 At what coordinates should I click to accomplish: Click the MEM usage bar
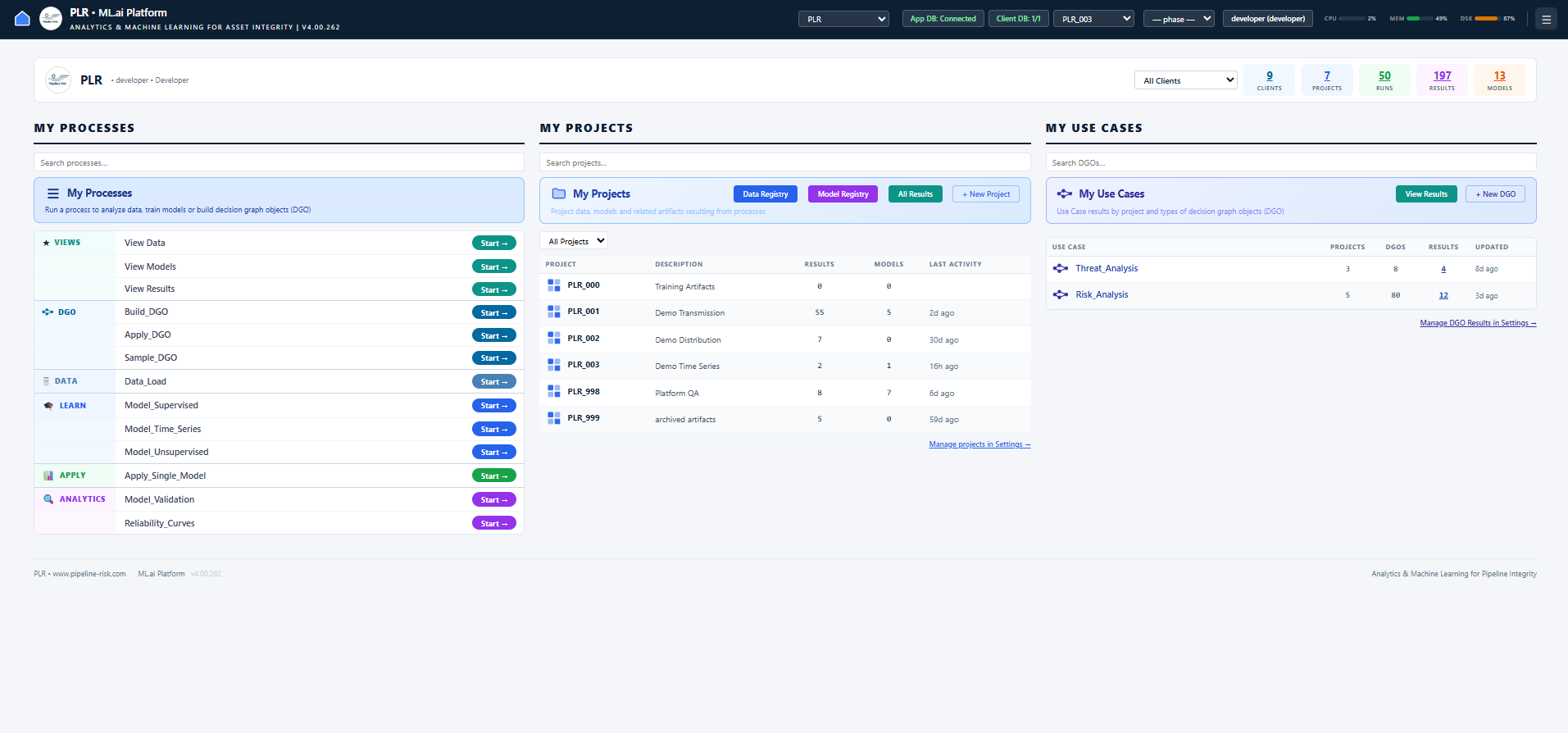tap(1420, 18)
